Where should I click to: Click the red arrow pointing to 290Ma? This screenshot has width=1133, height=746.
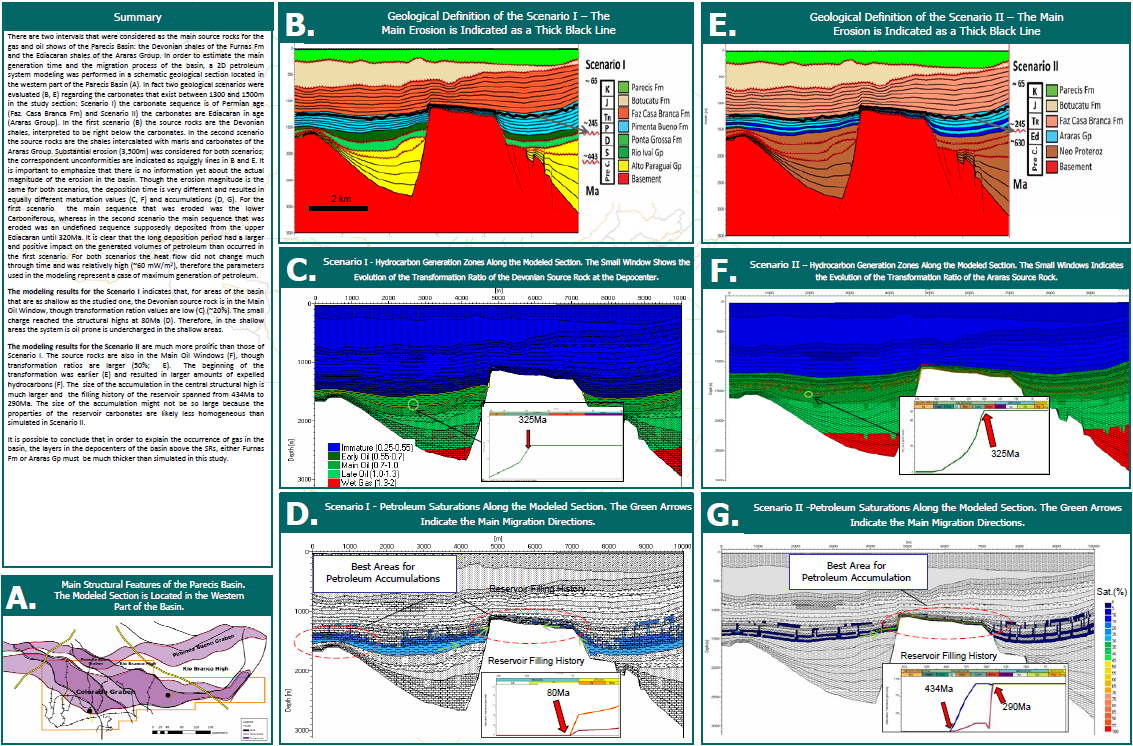point(1000,693)
